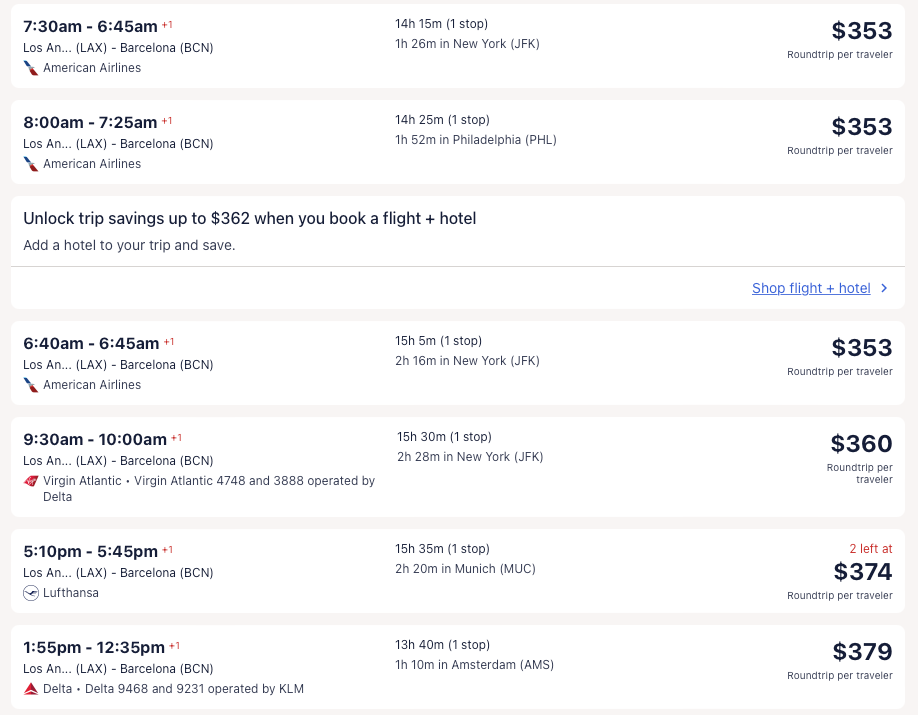Select the 7:30am - 6:45am American flight

coord(90,26)
